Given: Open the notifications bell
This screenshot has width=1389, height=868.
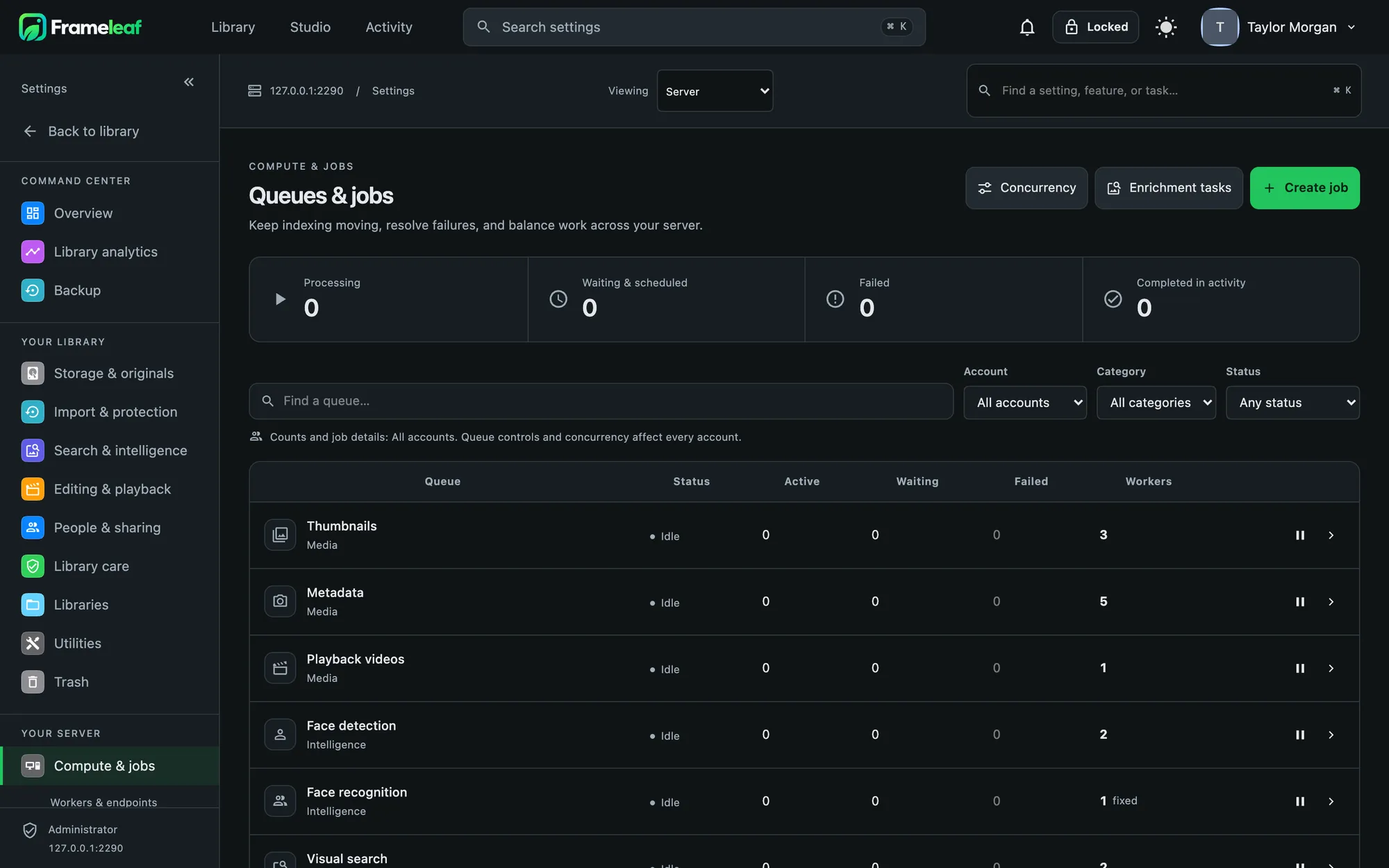Looking at the screenshot, I should click(x=1026, y=27).
